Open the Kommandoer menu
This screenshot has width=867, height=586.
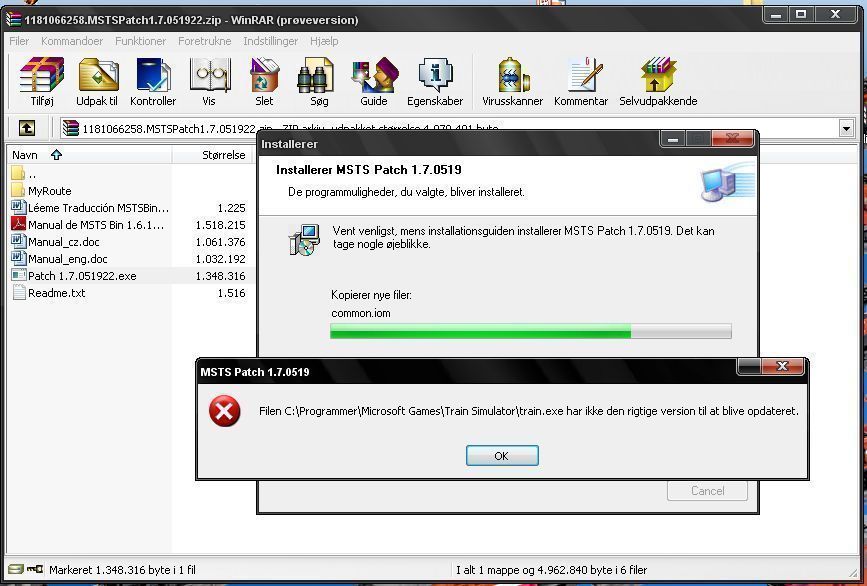click(72, 41)
